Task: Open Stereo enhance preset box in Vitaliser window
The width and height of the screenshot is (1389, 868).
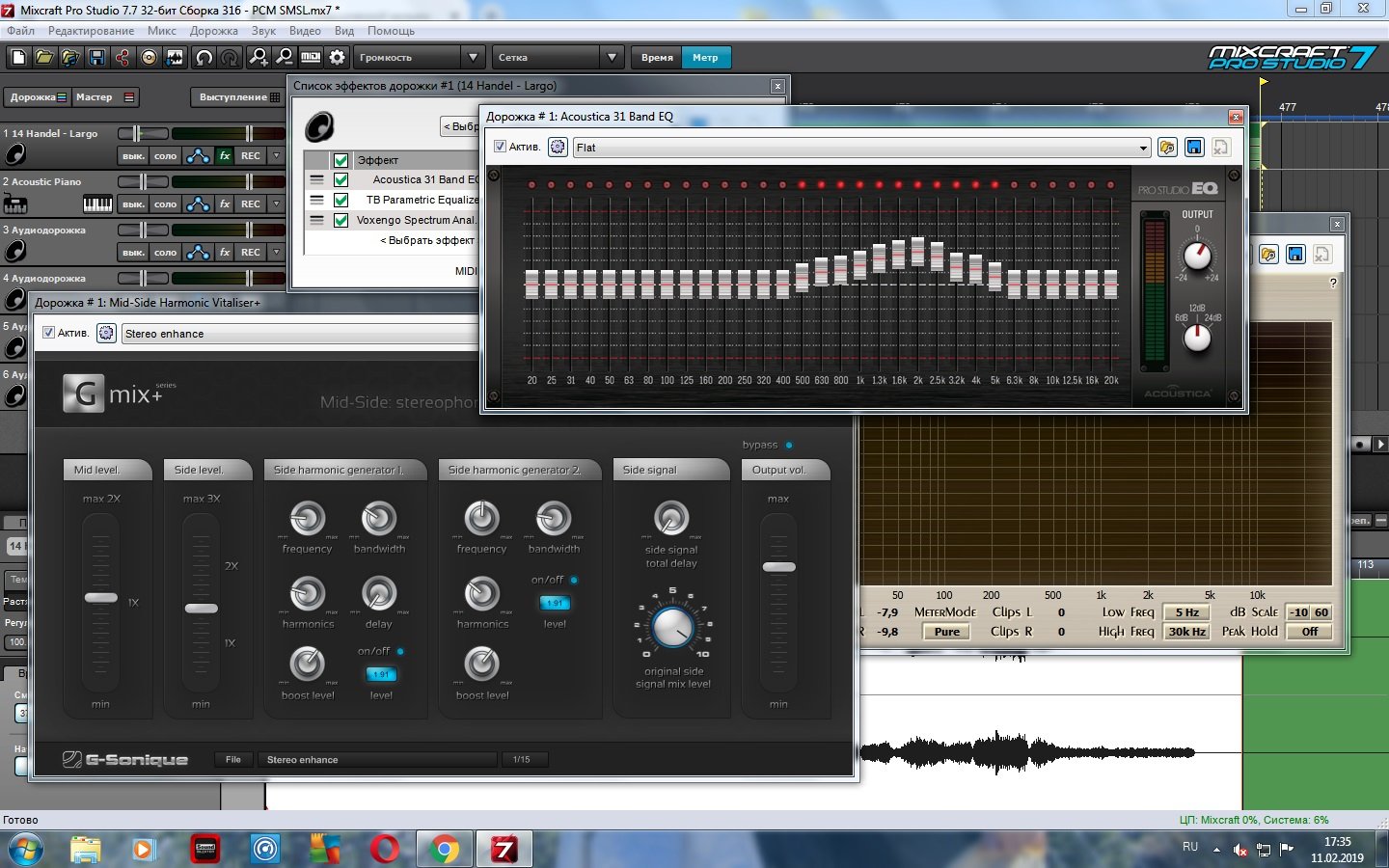Action: coord(301,334)
